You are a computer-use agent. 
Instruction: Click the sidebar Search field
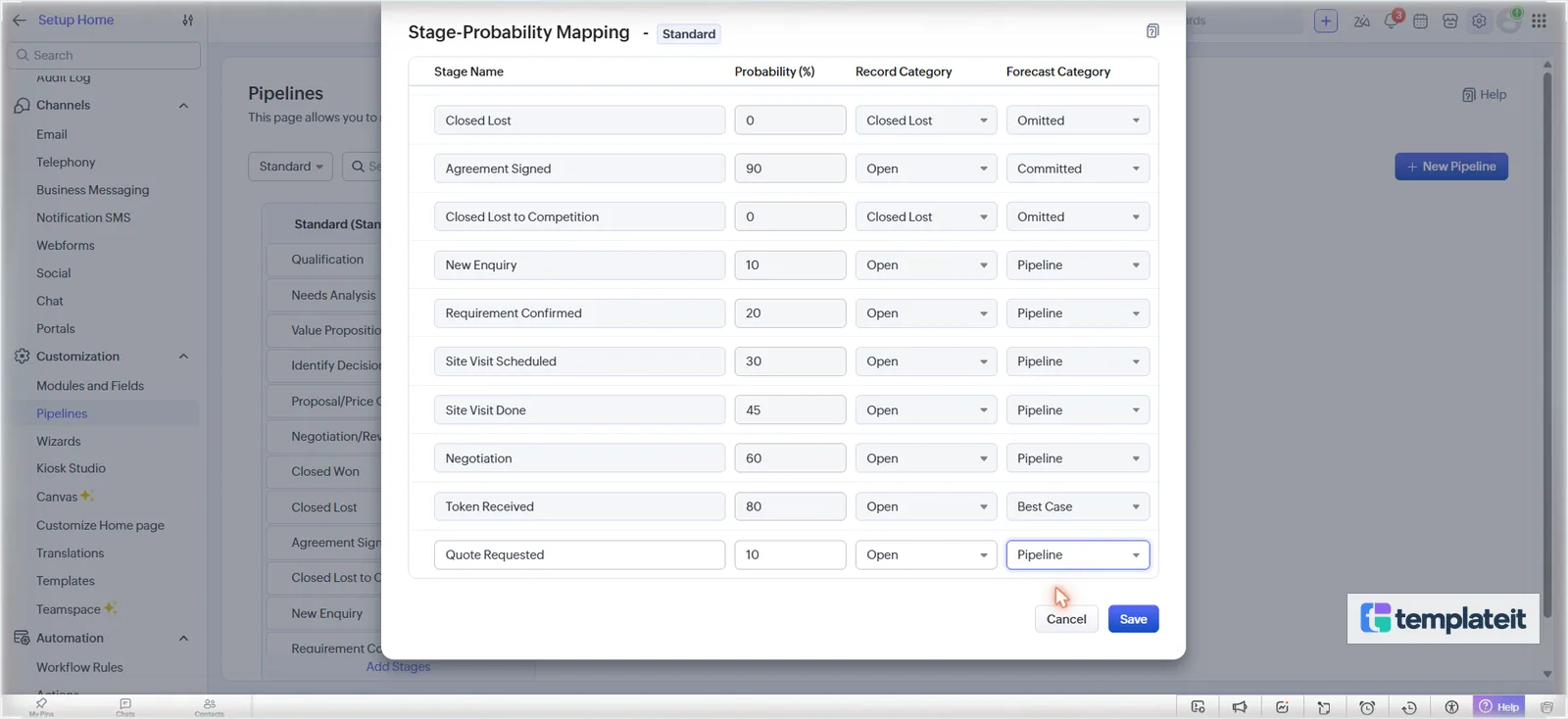[x=103, y=55]
